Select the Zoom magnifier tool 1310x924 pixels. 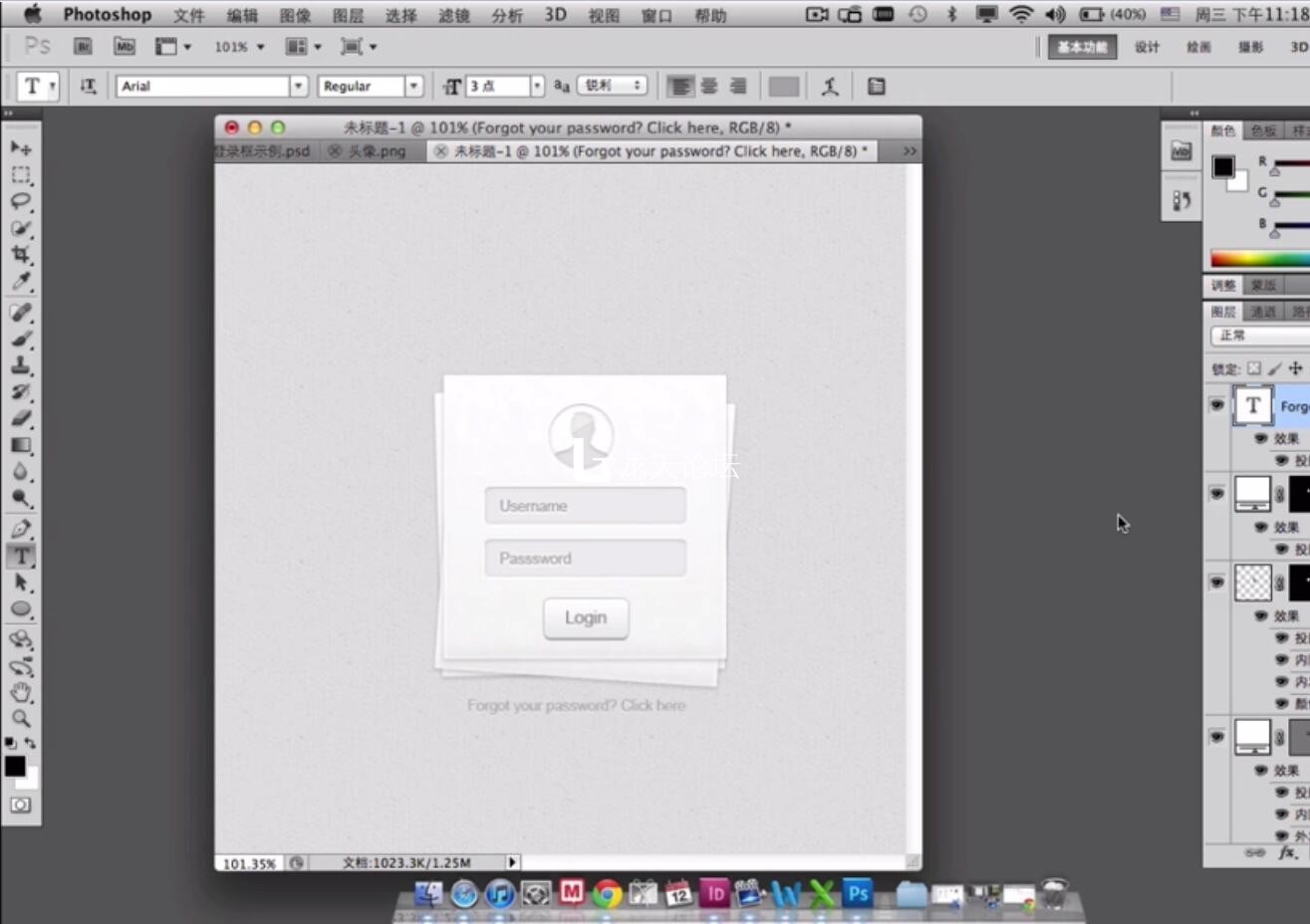coord(21,718)
